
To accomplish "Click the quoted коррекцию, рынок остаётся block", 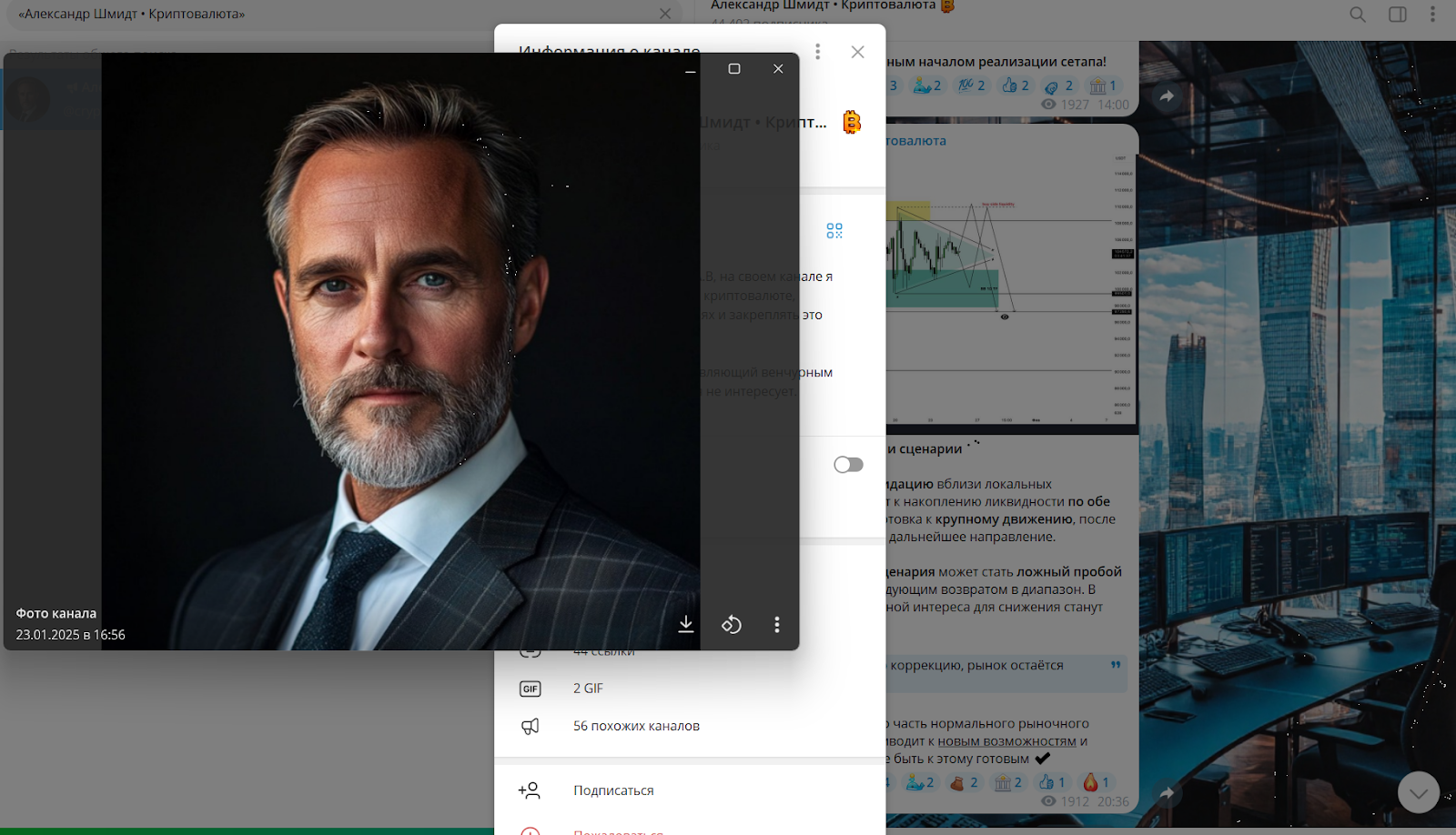I will 1006,673.
